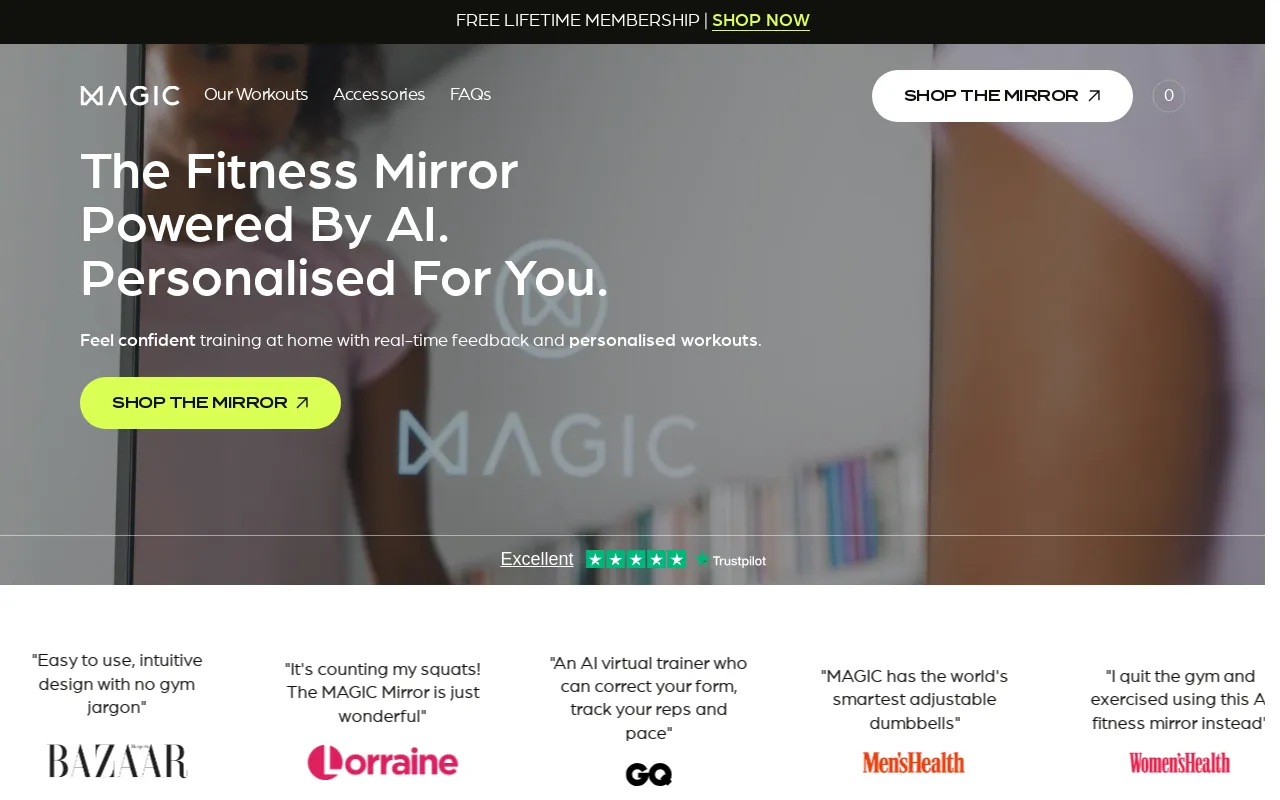Open the Excellent Trustpilot link

click(x=537, y=559)
